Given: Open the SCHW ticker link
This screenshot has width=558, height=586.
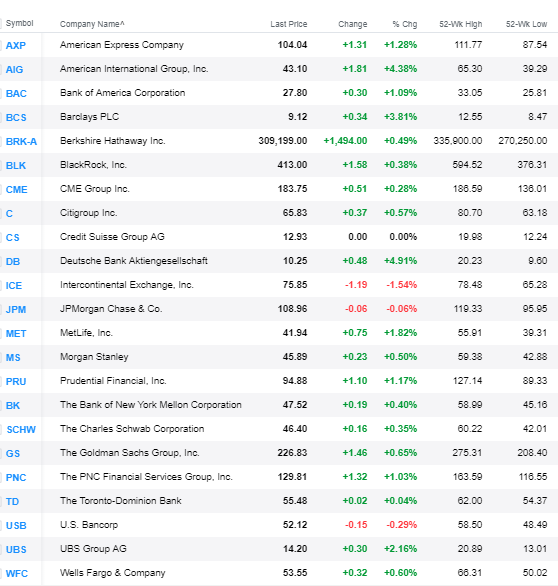Looking at the screenshot, I should (21, 429).
